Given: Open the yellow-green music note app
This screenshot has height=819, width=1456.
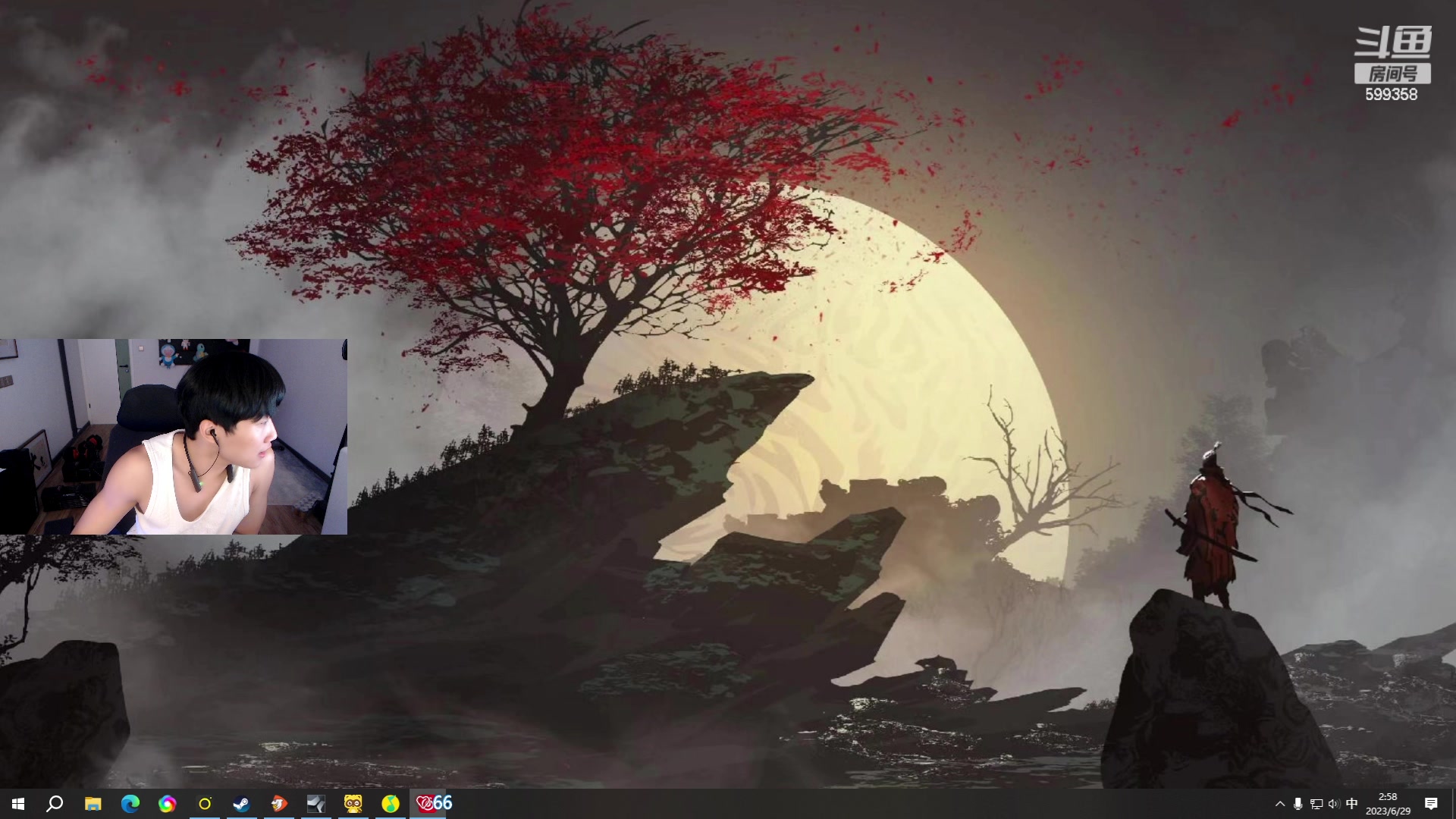Looking at the screenshot, I should pos(391,804).
